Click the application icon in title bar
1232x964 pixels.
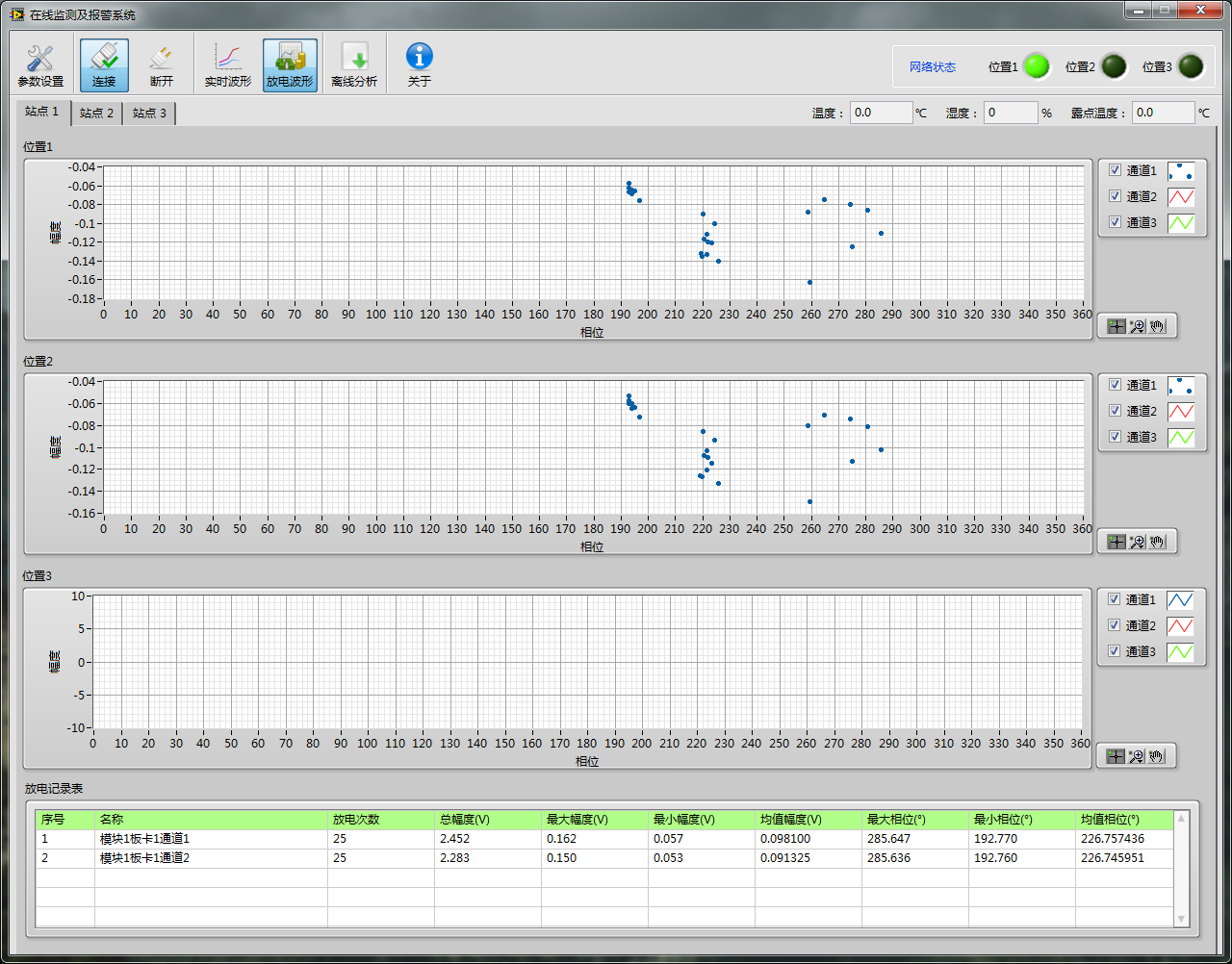[x=16, y=14]
